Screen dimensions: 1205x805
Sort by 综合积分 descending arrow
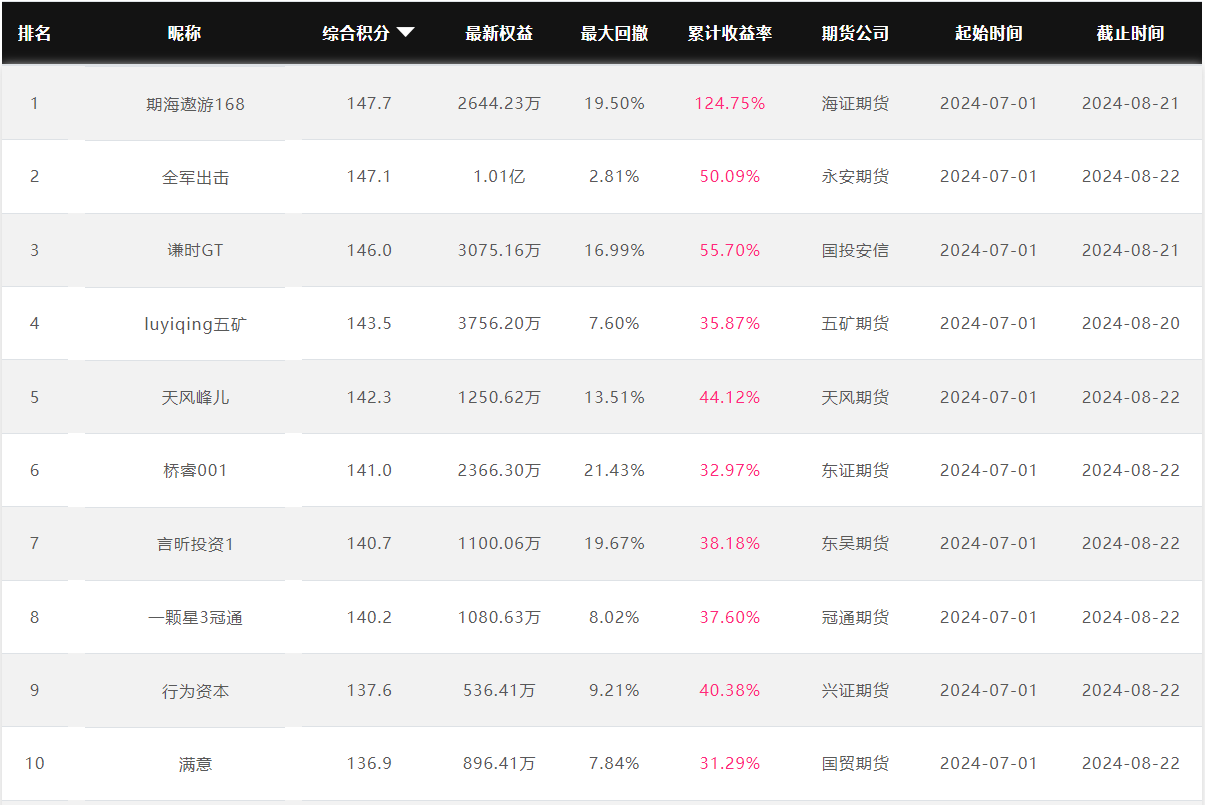click(x=405, y=32)
